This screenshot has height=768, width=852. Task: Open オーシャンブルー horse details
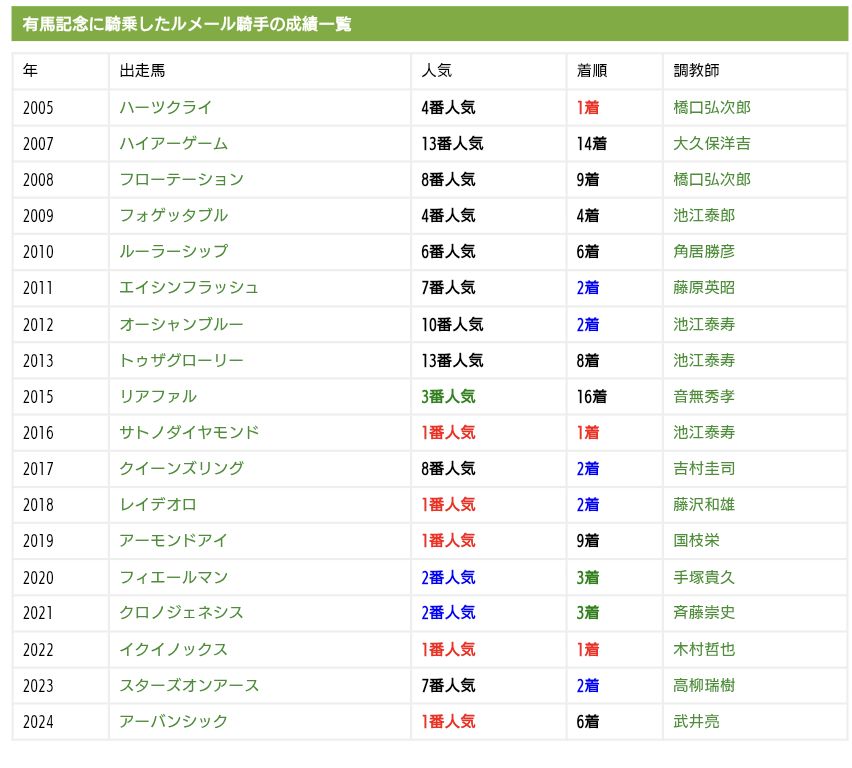click(x=181, y=324)
